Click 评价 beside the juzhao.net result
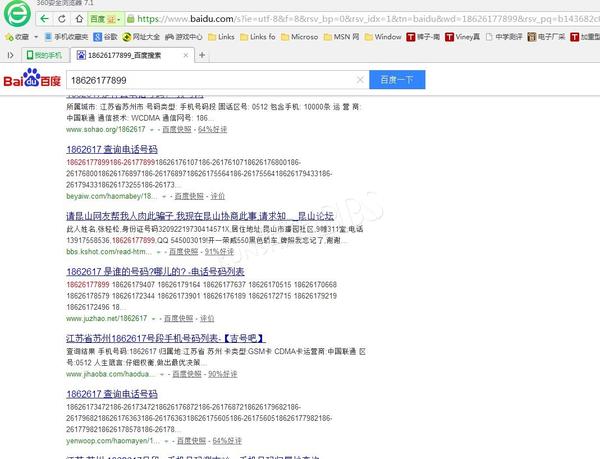 tap(207, 319)
